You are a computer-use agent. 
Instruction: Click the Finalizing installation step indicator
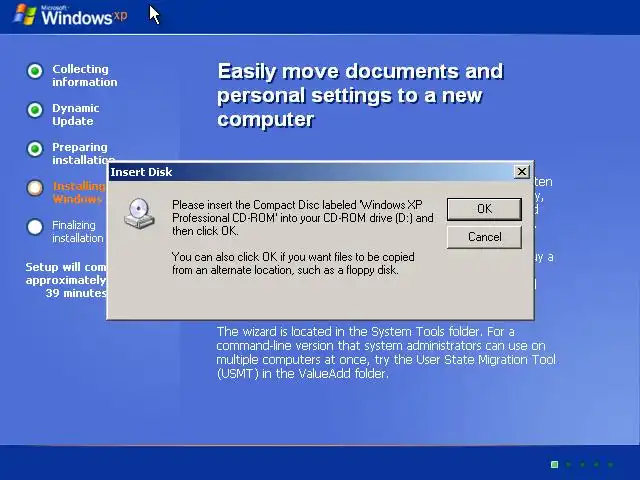tap(35, 227)
